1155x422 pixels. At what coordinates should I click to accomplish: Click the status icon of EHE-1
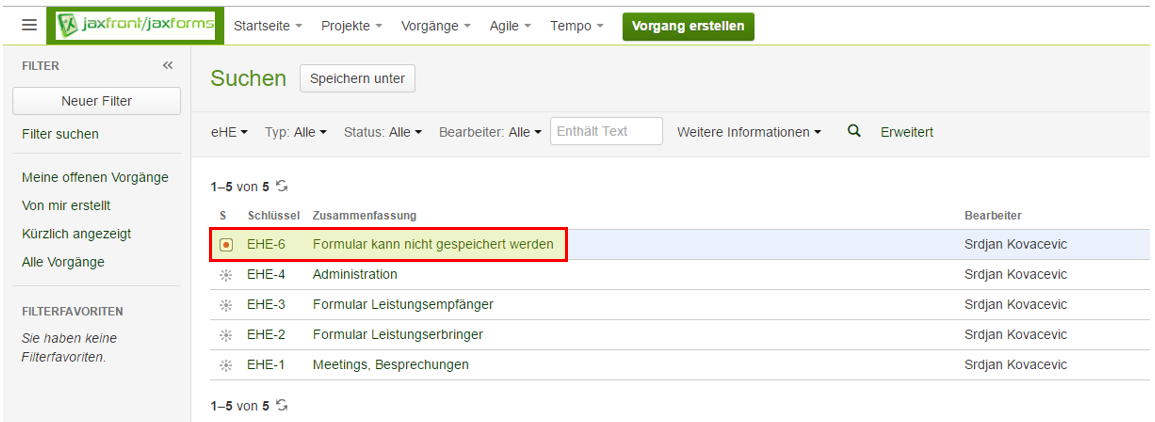226,365
